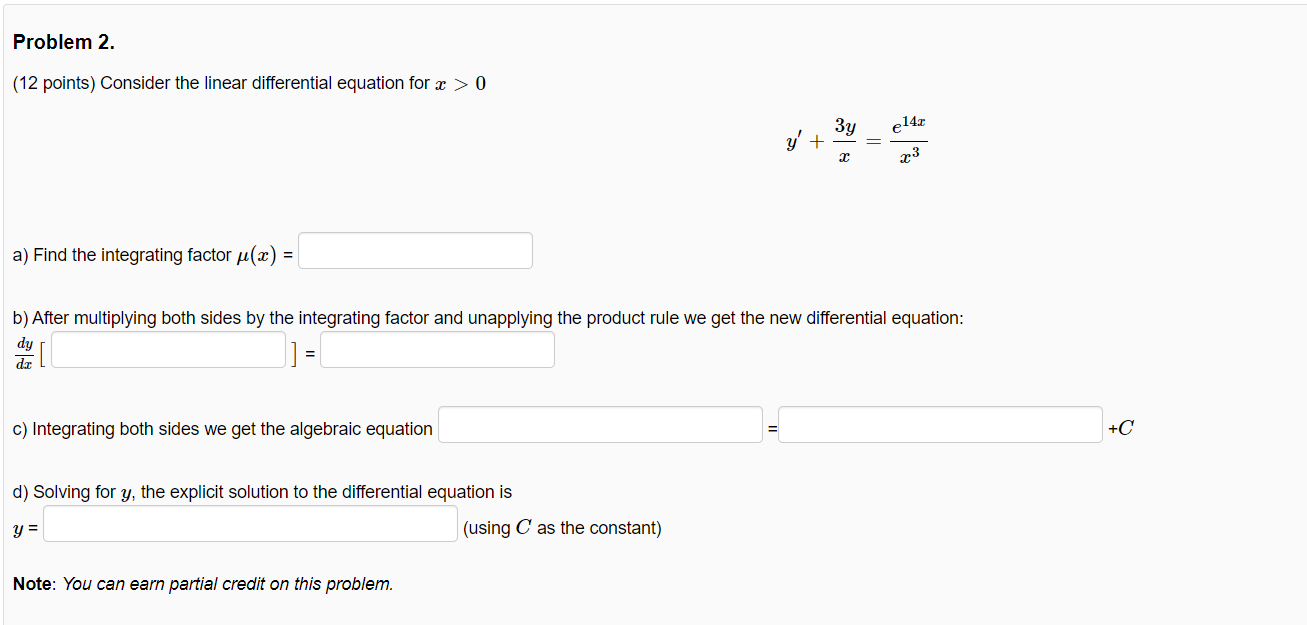Click the 12 points statement line
This screenshot has height=625, width=1307.
248,82
